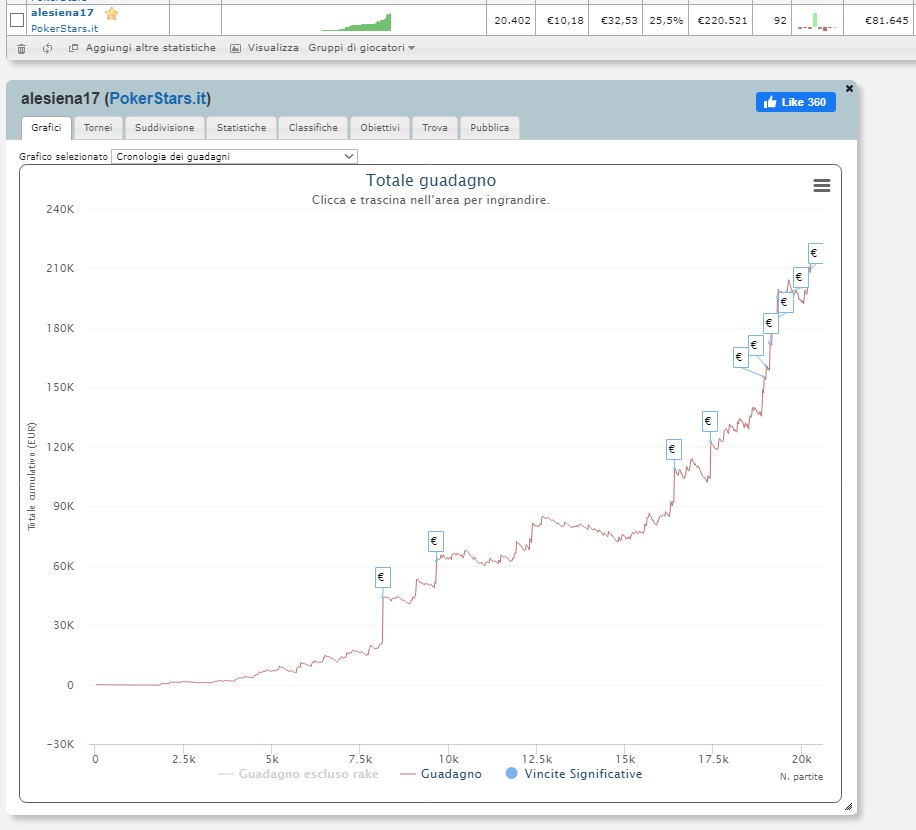Expand the Gruppi di giocatori dropdown
The image size is (916, 830).
click(362, 48)
